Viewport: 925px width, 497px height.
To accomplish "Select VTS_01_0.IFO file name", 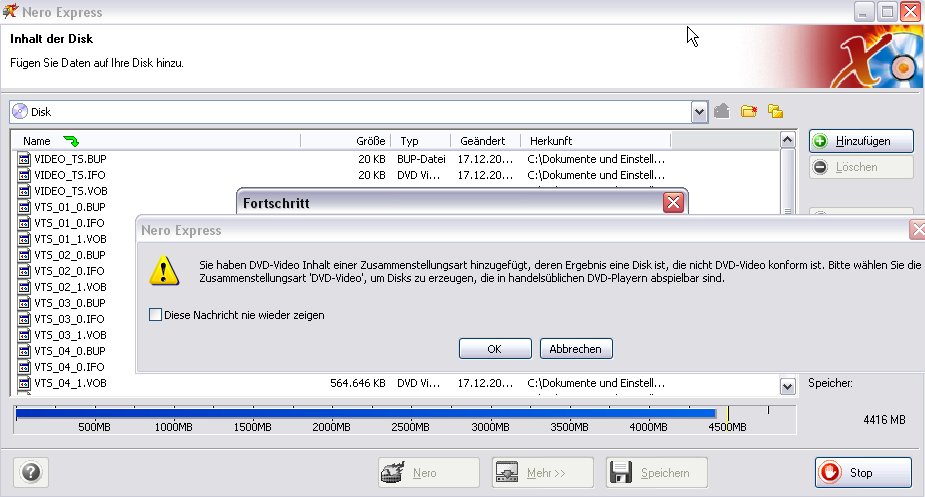I will pyautogui.click(x=69, y=223).
